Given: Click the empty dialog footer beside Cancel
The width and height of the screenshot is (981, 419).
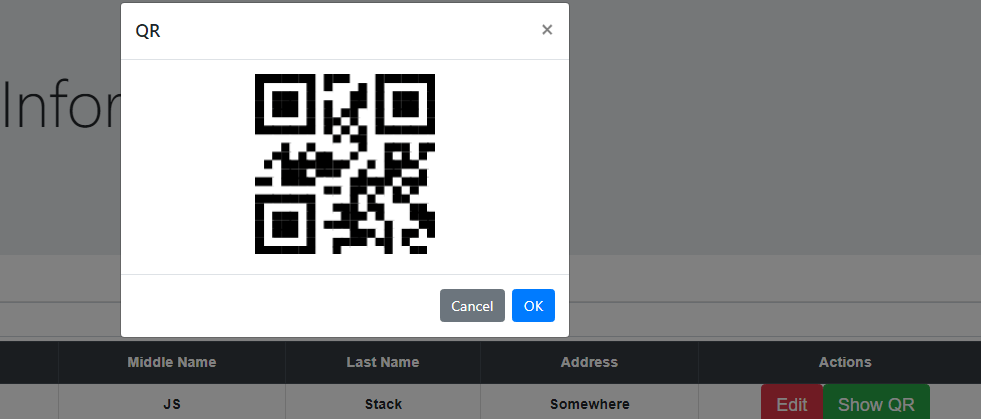Looking at the screenshot, I should (x=280, y=306).
